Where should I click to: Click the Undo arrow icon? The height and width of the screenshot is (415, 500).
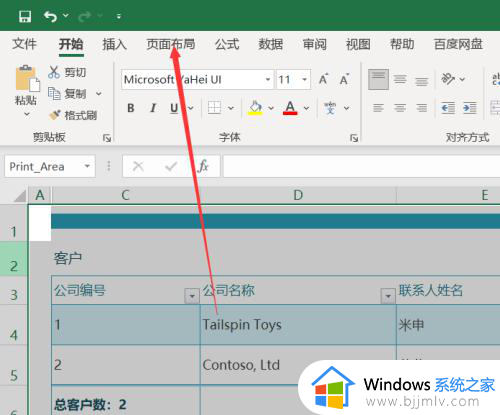click(50, 16)
